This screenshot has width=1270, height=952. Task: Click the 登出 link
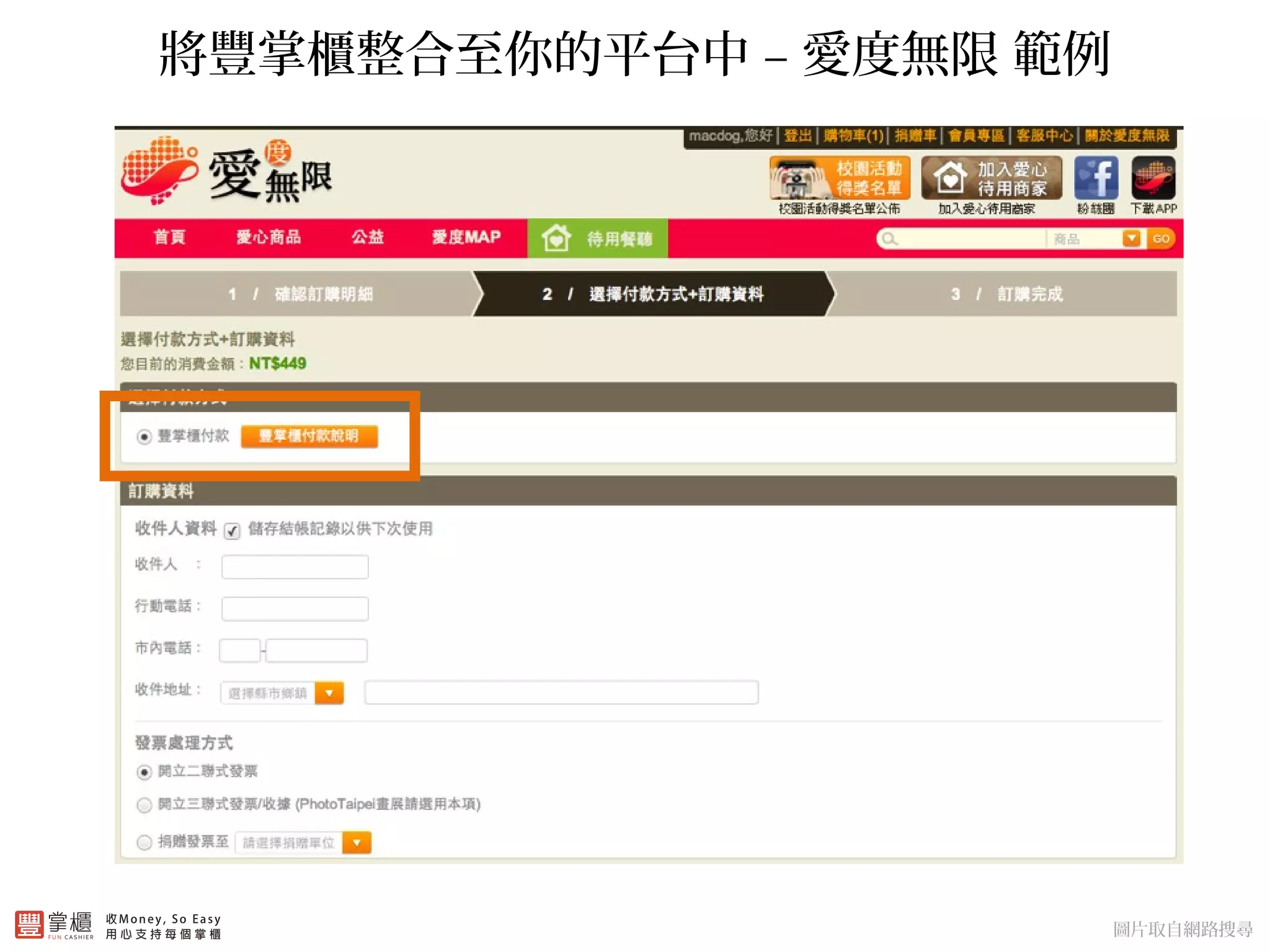click(x=797, y=135)
